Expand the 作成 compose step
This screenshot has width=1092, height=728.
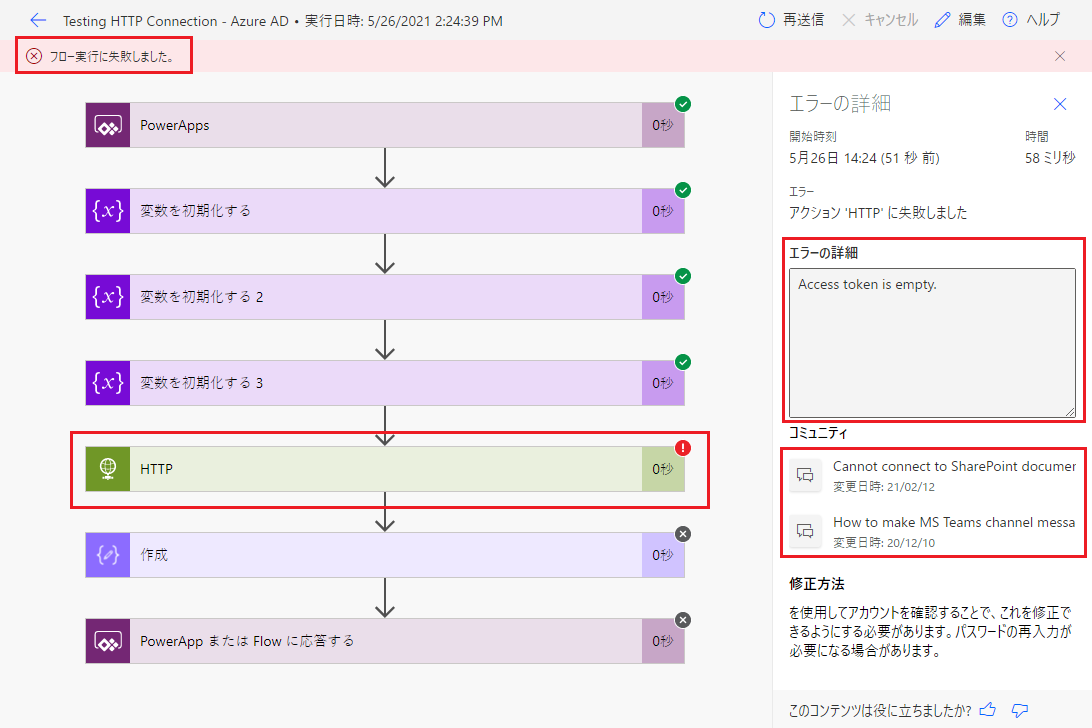click(x=385, y=555)
